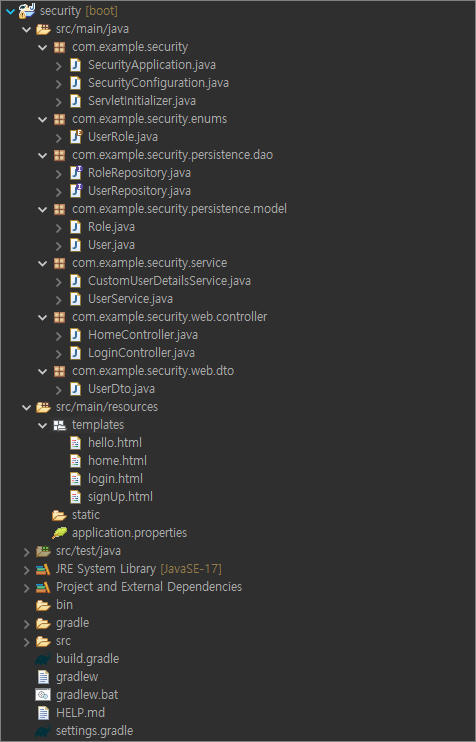Click the UserRole.java enum file icon
This screenshot has width=476, height=742.
pyautogui.click(x=76, y=137)
